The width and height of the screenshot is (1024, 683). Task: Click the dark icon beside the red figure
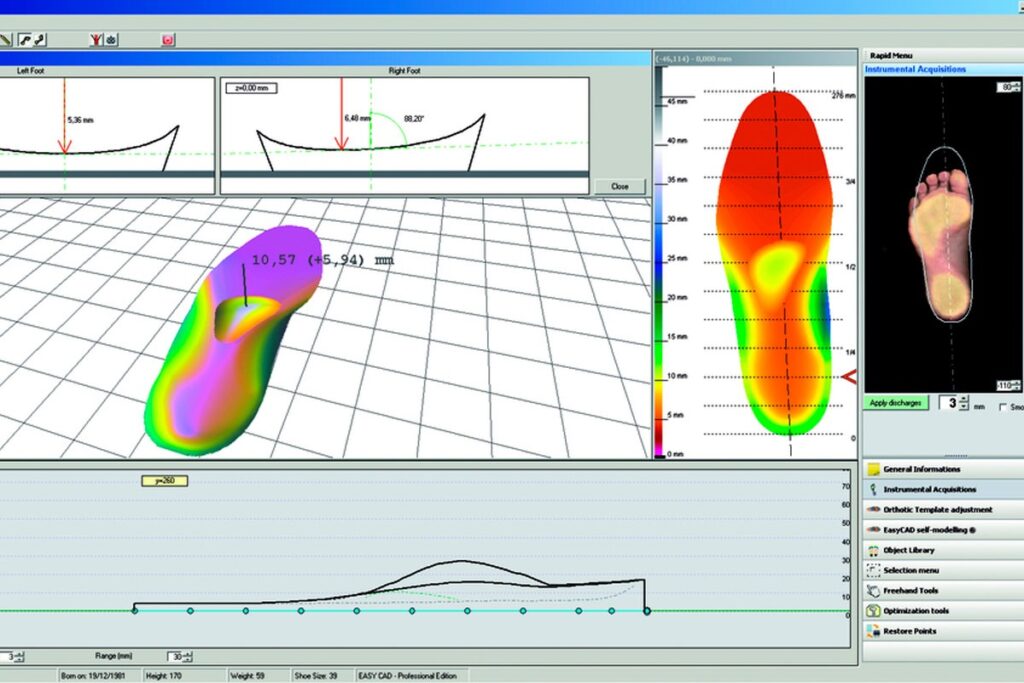click(111, 40)
